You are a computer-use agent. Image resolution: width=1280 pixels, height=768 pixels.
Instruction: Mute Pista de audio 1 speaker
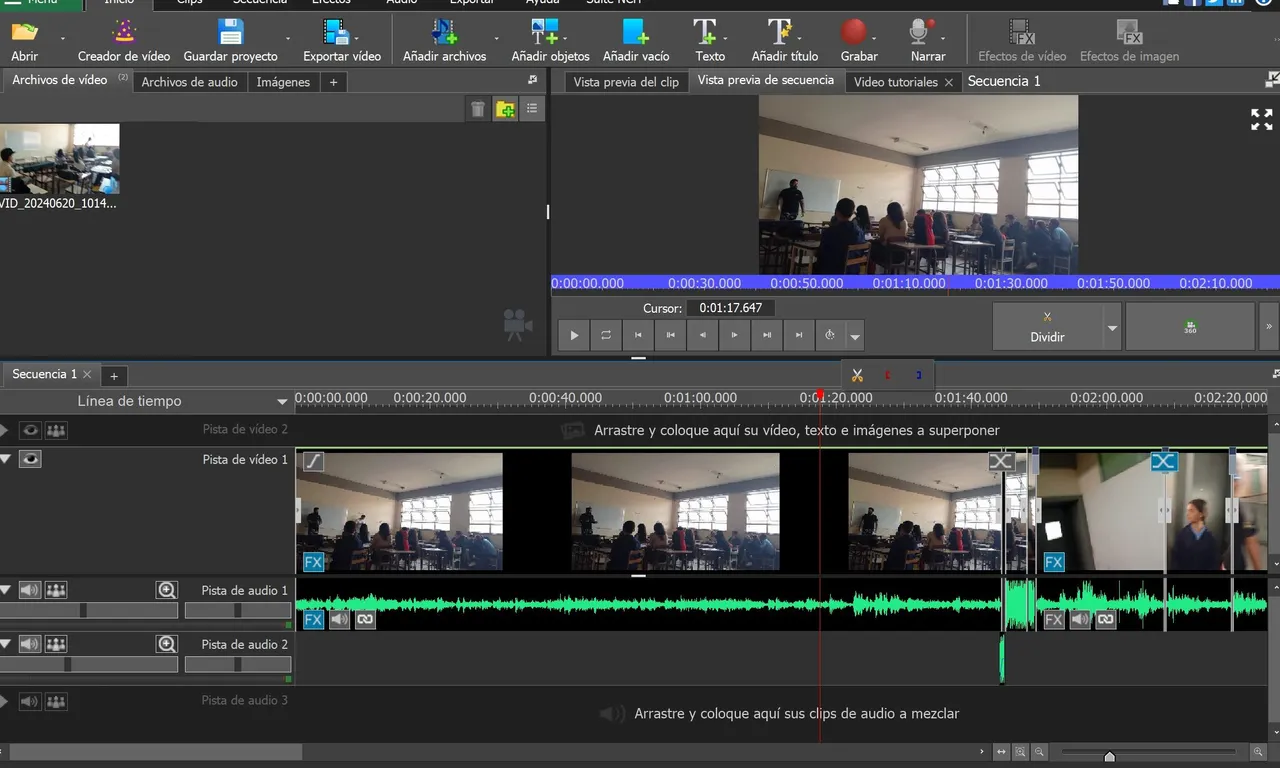(30, 590)
